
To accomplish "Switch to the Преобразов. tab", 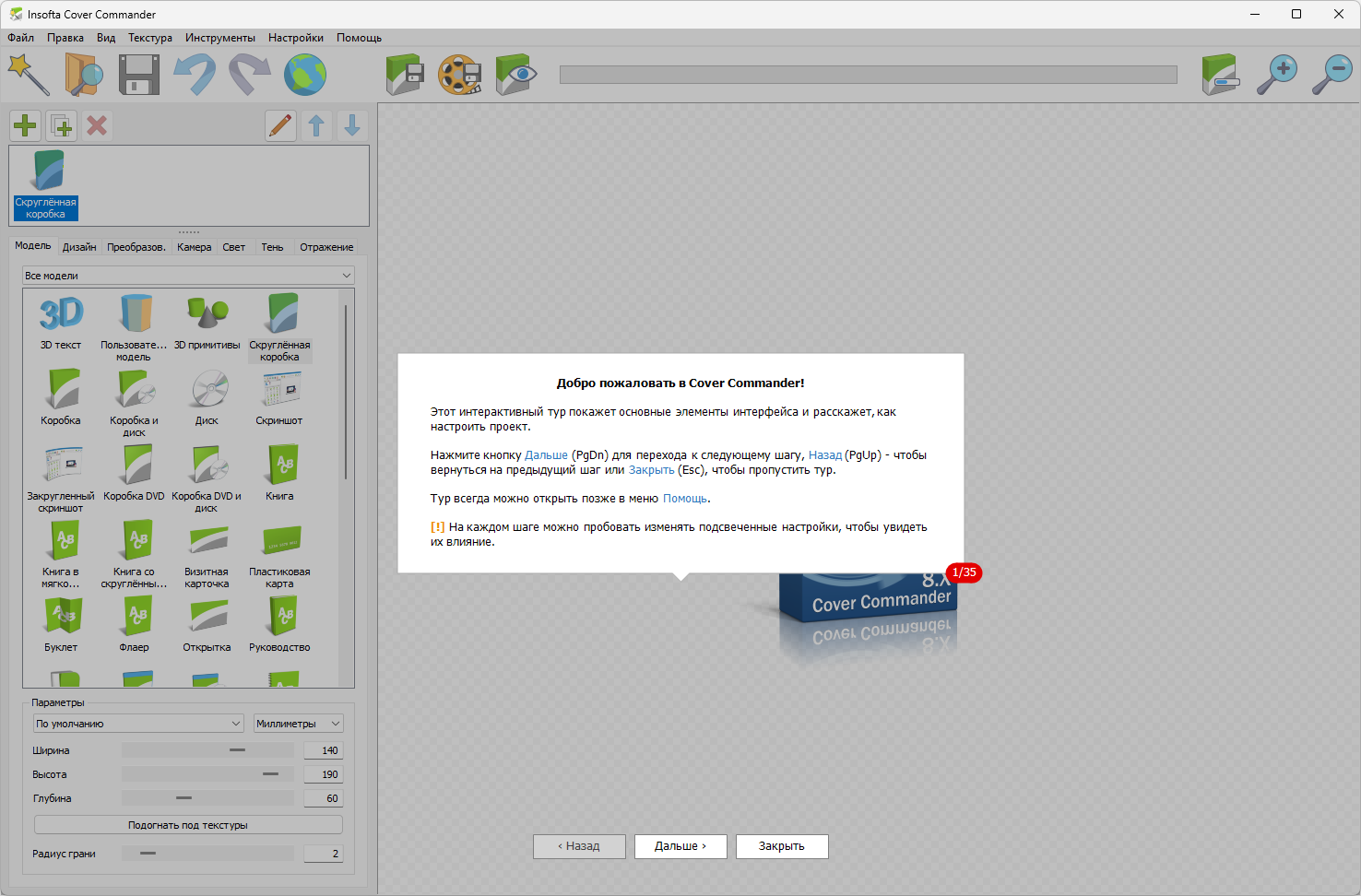I will (x=136, y=247).
